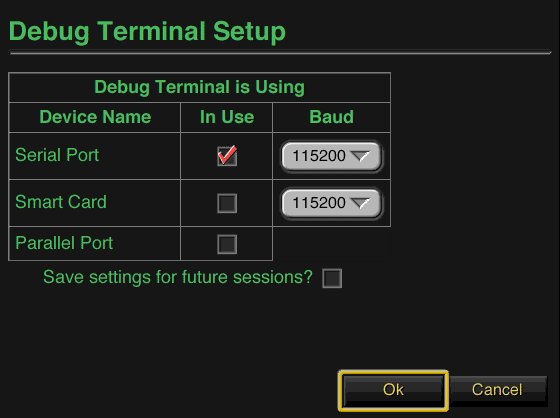The width and height of the screenshot is (560, 418).
Task: Click the red checkmark in the Serial Port row
Action: click(x=227, y=154)
